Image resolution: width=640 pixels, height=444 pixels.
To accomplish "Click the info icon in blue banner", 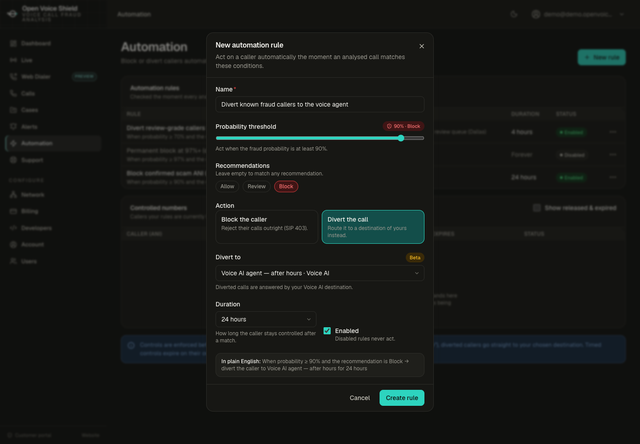I will coord(131,346).
